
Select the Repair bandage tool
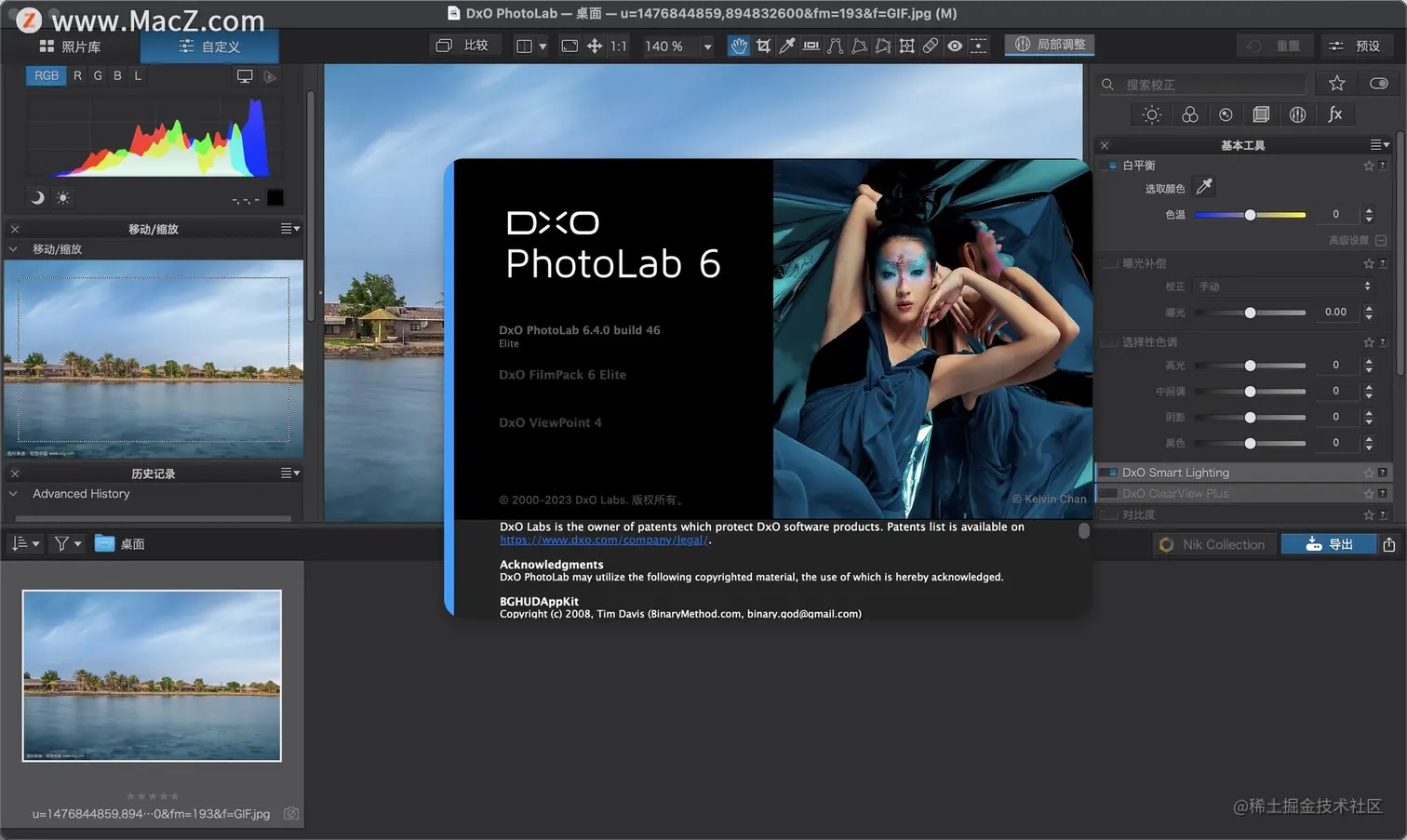[931, 46]
